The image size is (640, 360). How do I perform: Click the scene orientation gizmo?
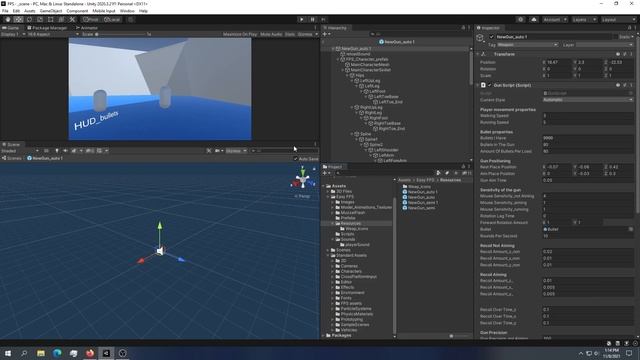tap(302, 180)
